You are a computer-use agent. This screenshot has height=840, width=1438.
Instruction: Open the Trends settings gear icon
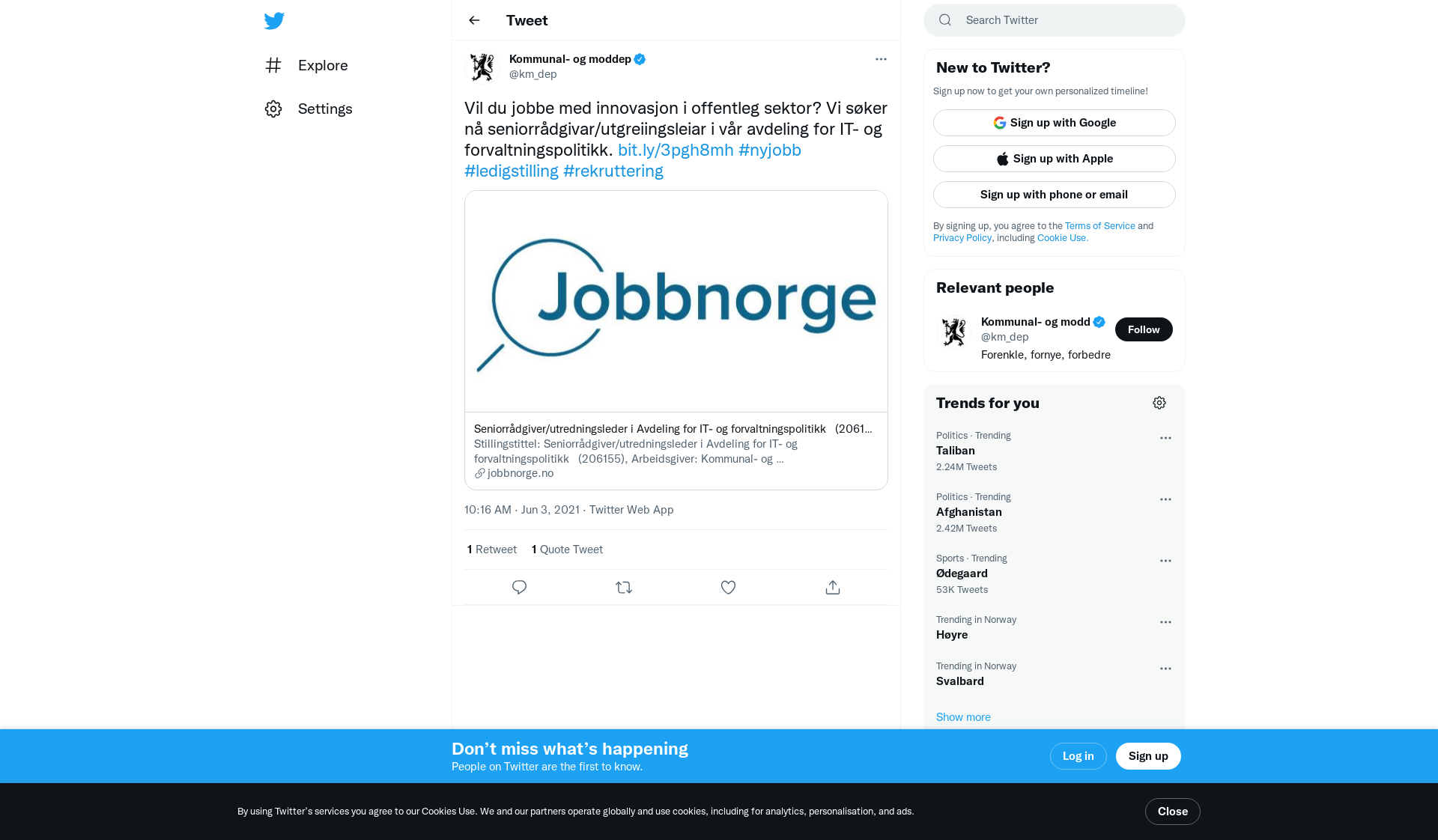(1159, 404)
